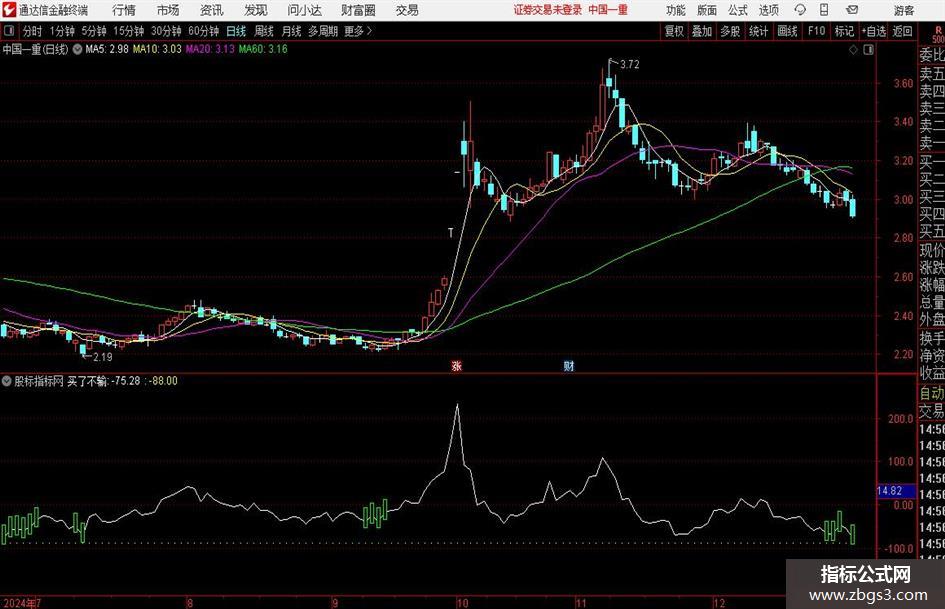
Task: Click the 画线 drawing tool button
Action: pos(788,31)
